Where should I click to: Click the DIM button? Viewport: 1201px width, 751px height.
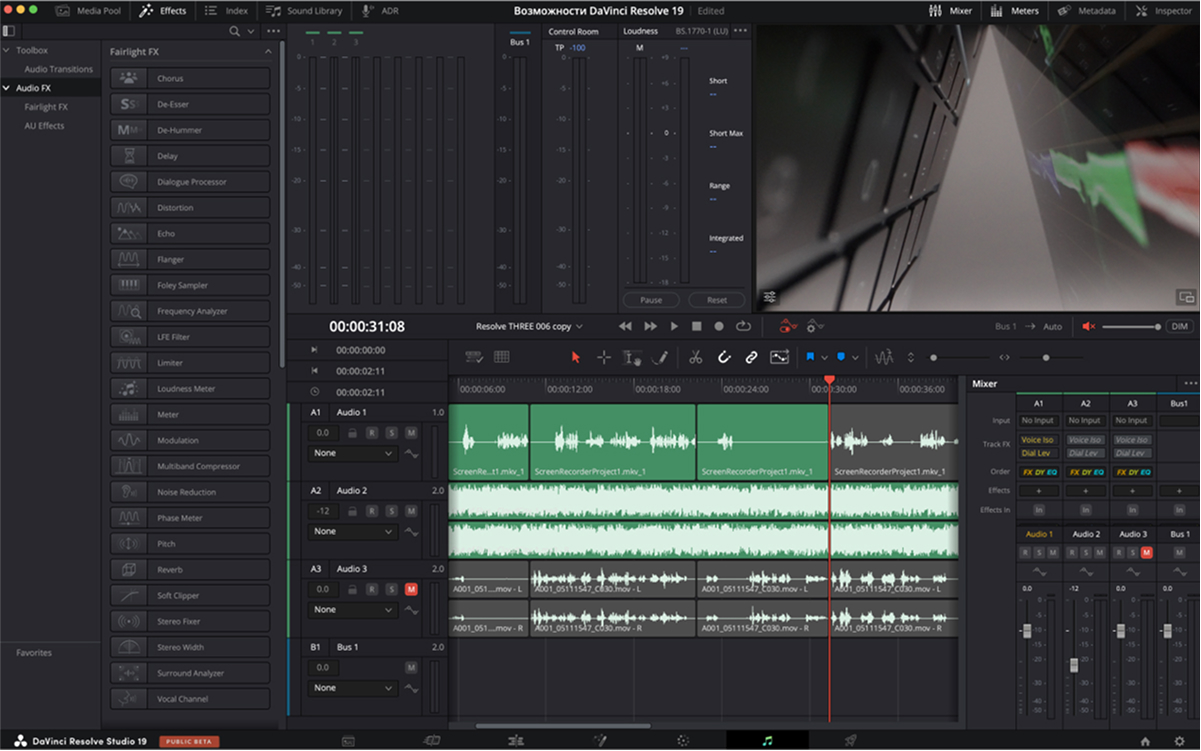pyautogui.click(x=1180, y=326)
